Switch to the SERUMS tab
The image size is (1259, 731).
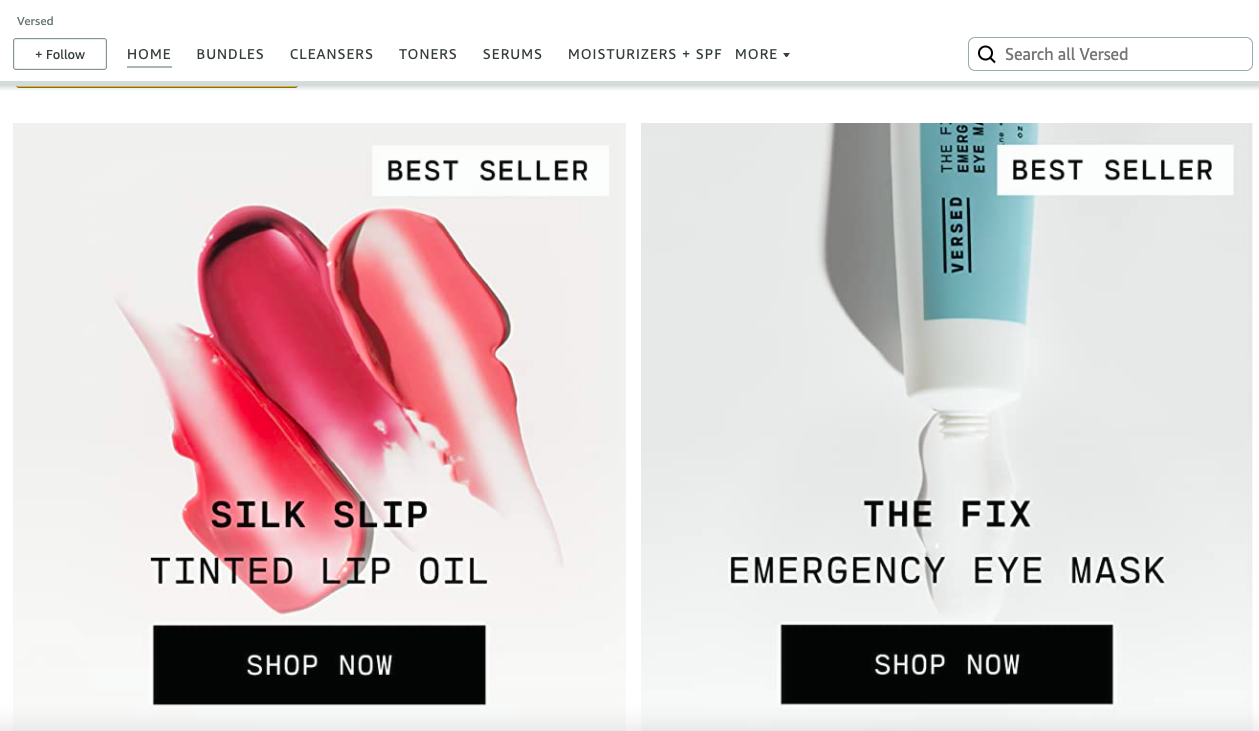(x=512, y=54)
